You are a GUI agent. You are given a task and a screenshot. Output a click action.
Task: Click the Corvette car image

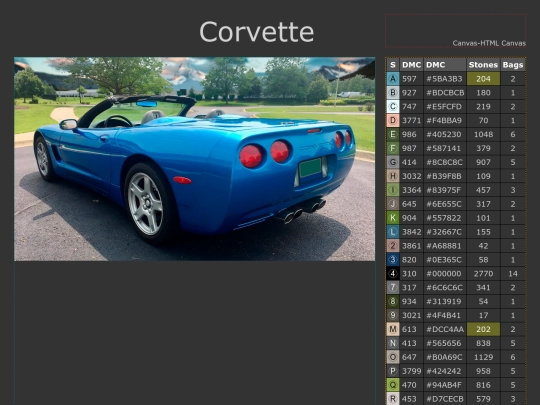point(195,159)
